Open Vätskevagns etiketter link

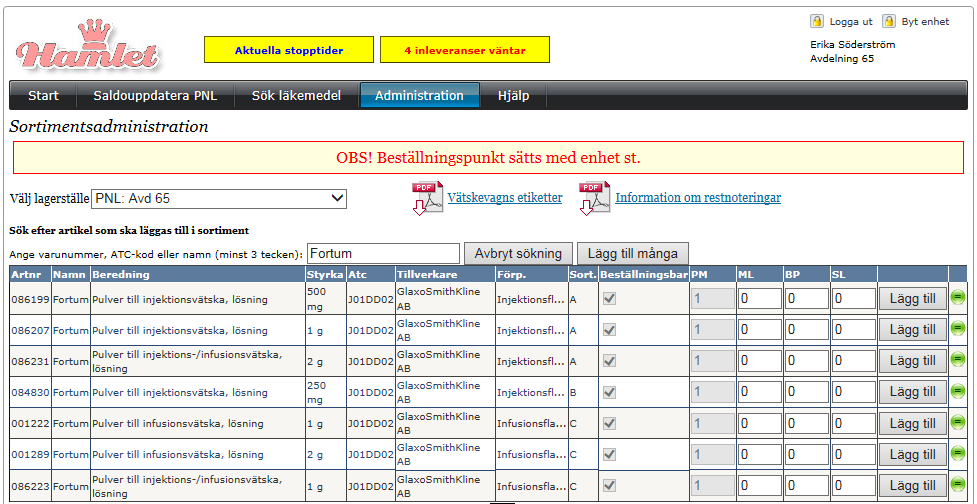pos(505,198)
